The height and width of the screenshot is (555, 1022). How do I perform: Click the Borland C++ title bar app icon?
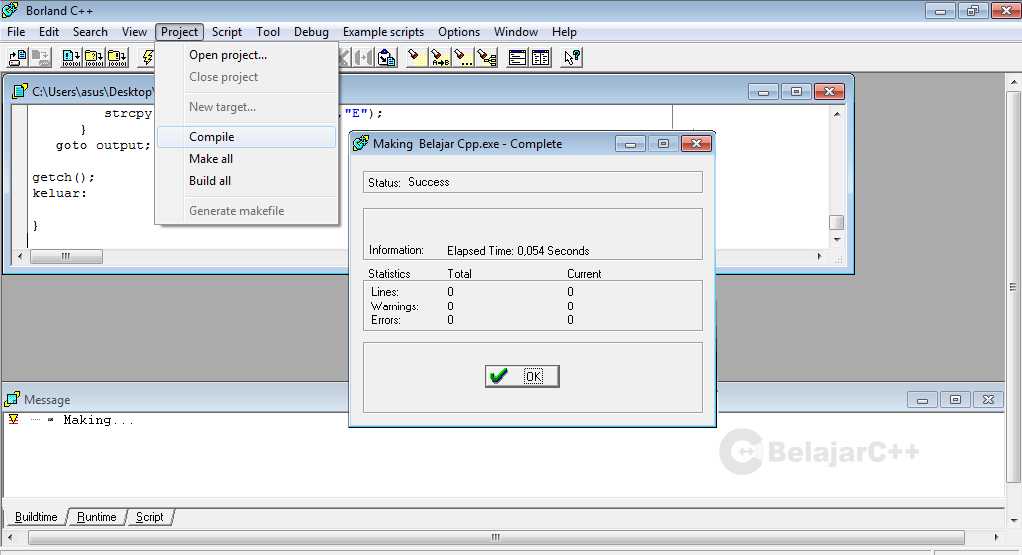coord(10,10)
